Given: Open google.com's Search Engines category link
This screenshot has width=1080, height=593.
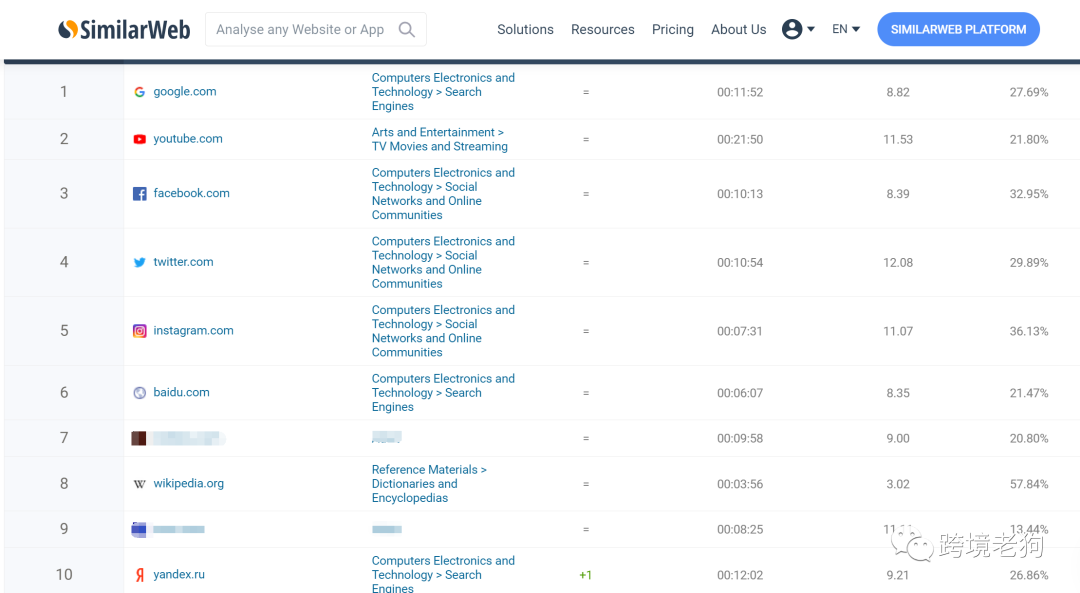Looking at the screenshot, I should [443, 92].
